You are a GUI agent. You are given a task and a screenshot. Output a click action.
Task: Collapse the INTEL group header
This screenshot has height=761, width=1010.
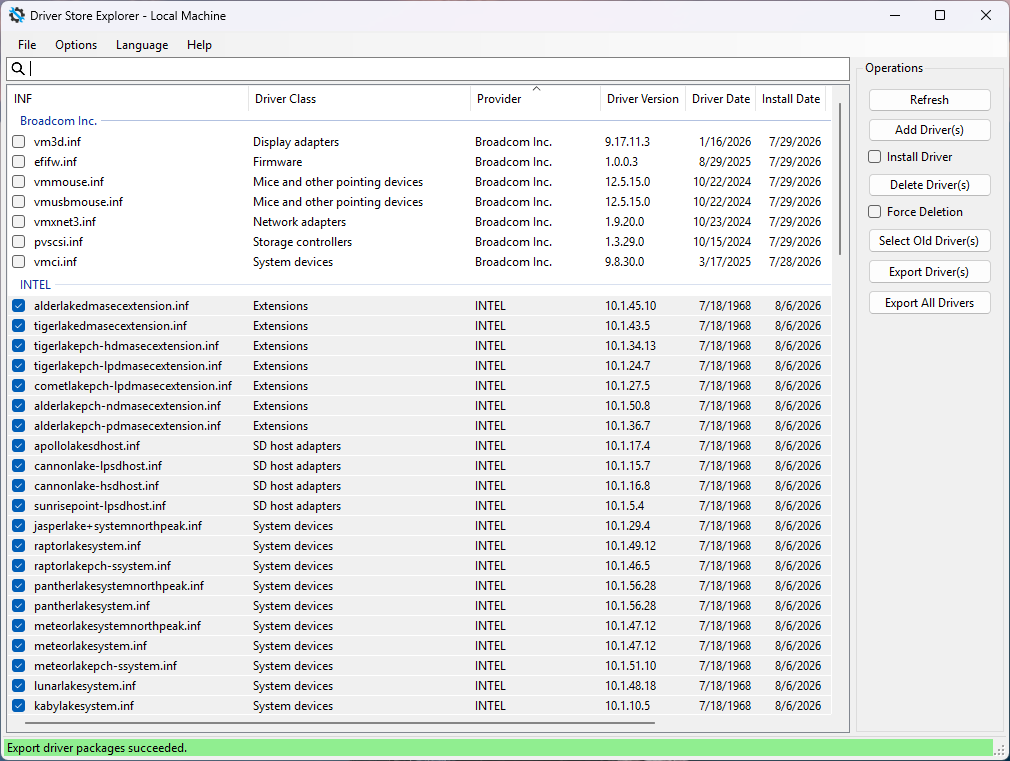pos(35,285)
